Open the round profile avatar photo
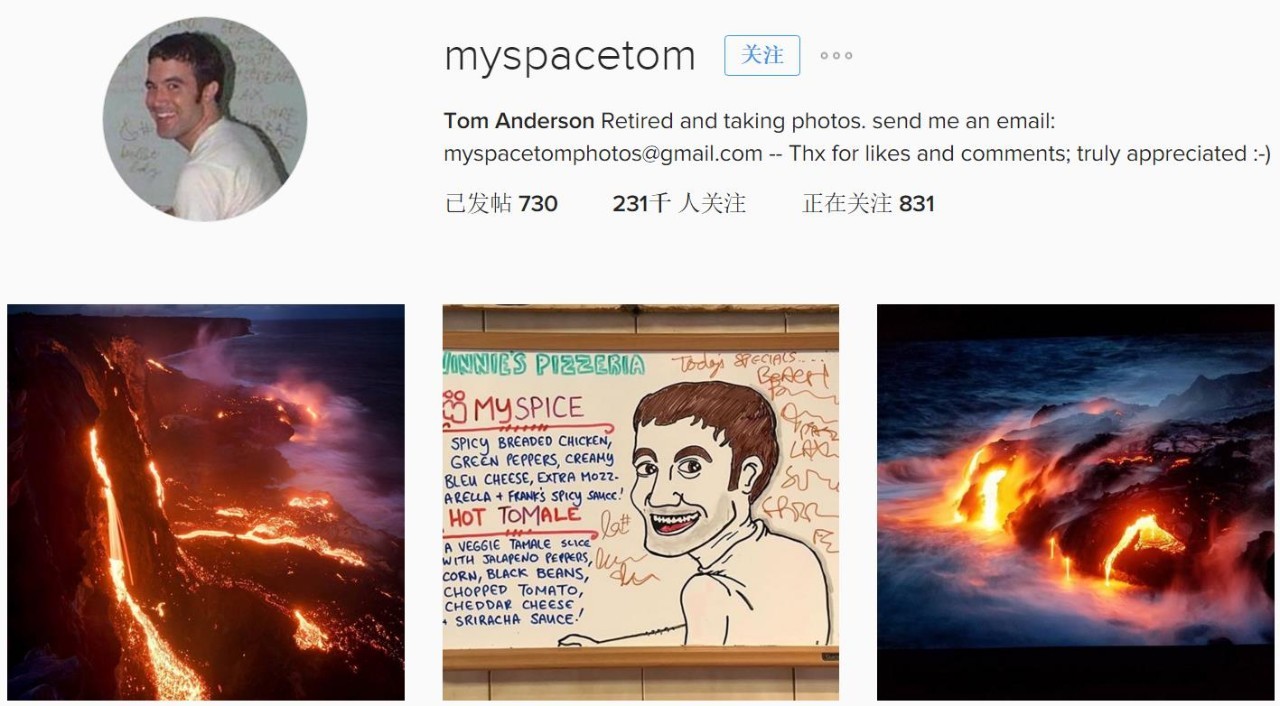This screenshot has width=1280, height=706. (x=205, y=119)
